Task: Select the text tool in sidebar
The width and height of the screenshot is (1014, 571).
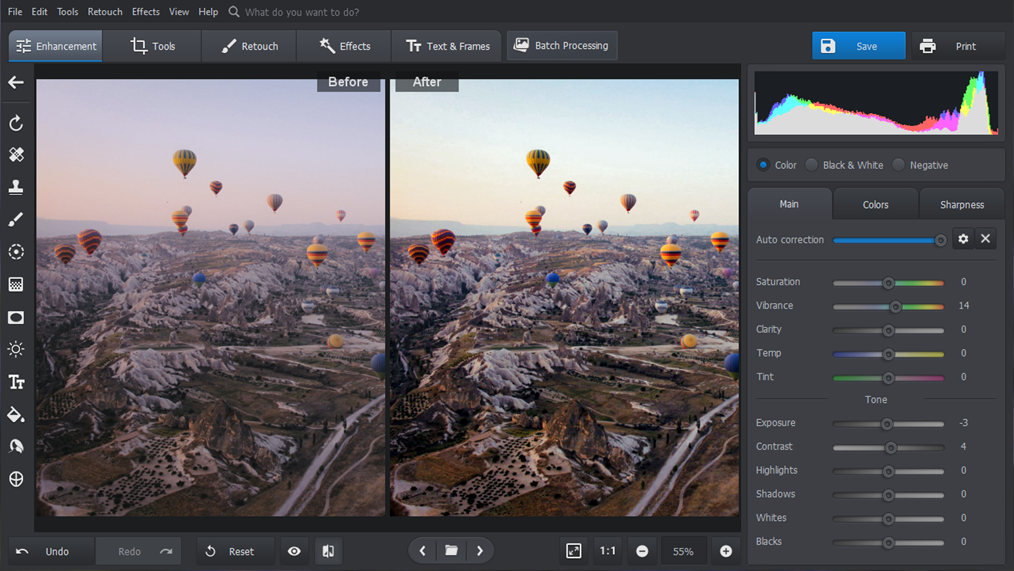Action: 16,382
